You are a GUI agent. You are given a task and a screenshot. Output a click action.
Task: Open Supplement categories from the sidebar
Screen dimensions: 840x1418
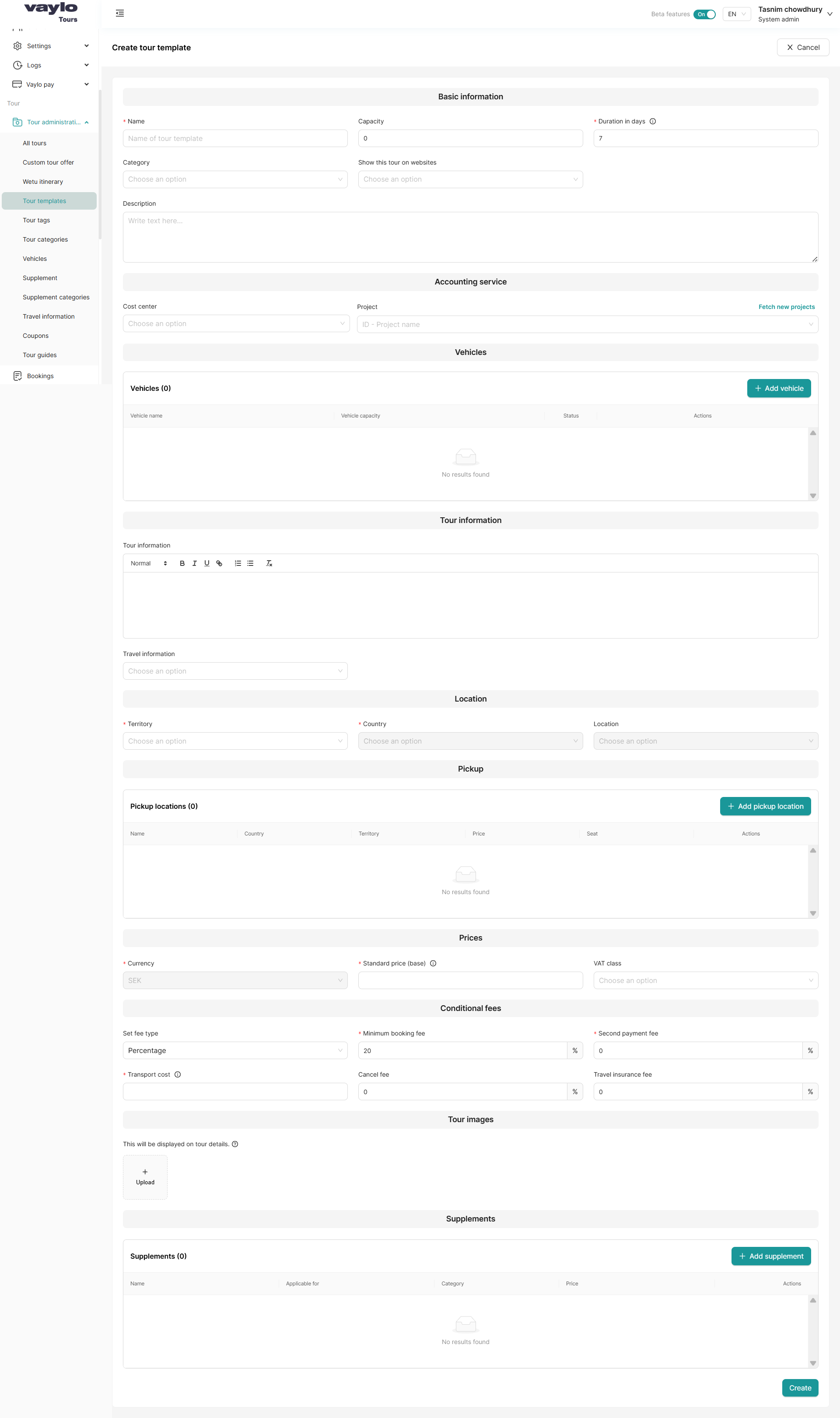(56, 297)
